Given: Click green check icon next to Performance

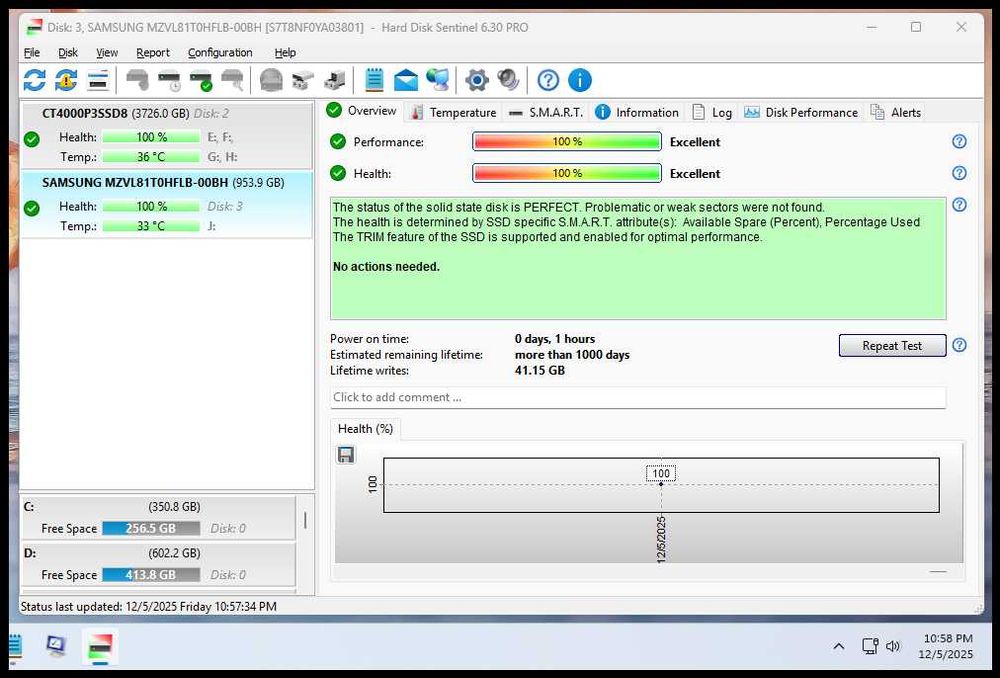Looking at the screenshot, I should pyautogui.click(x=338, y=142).
